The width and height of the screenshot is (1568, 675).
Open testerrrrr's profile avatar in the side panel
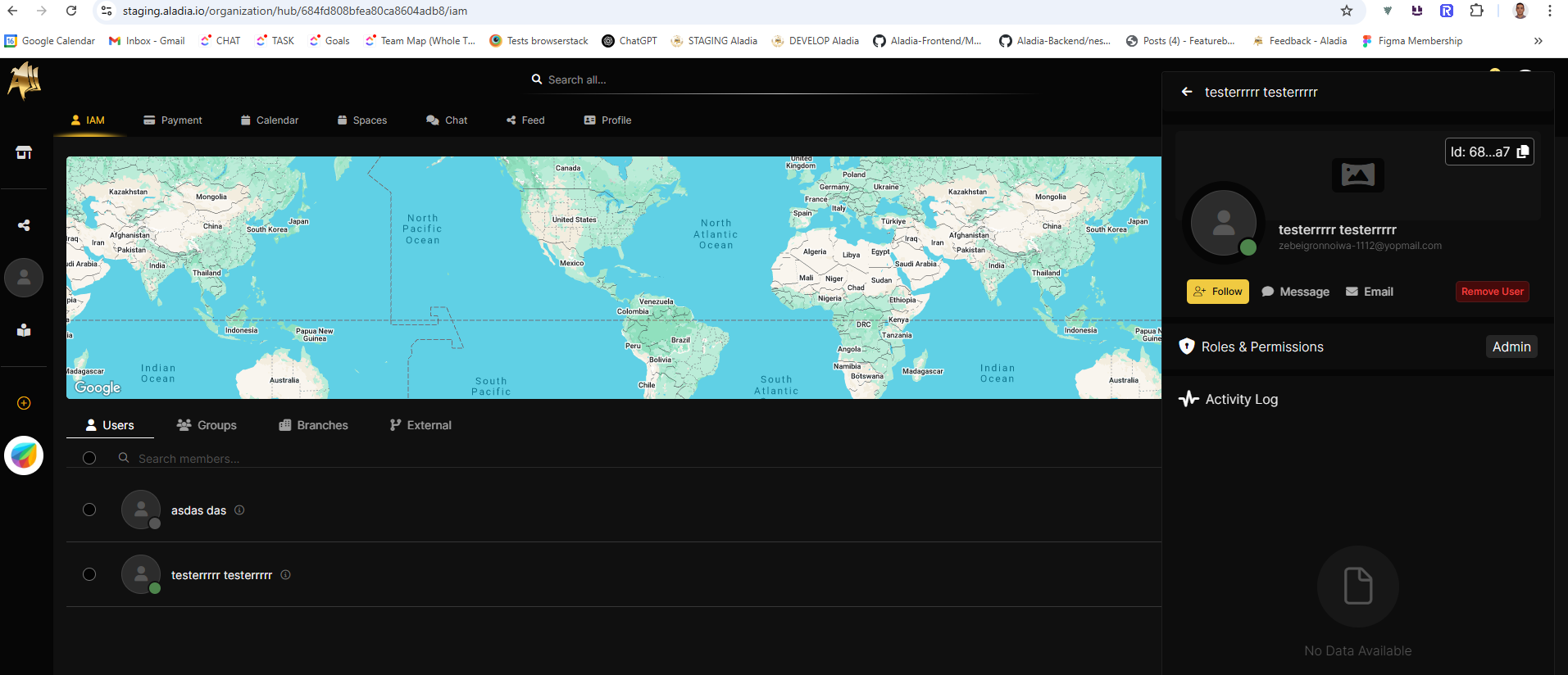[1224, 223]
